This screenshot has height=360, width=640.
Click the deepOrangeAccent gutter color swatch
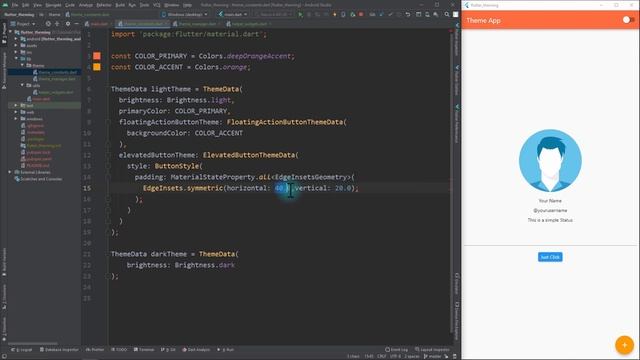tap(97, 56)
